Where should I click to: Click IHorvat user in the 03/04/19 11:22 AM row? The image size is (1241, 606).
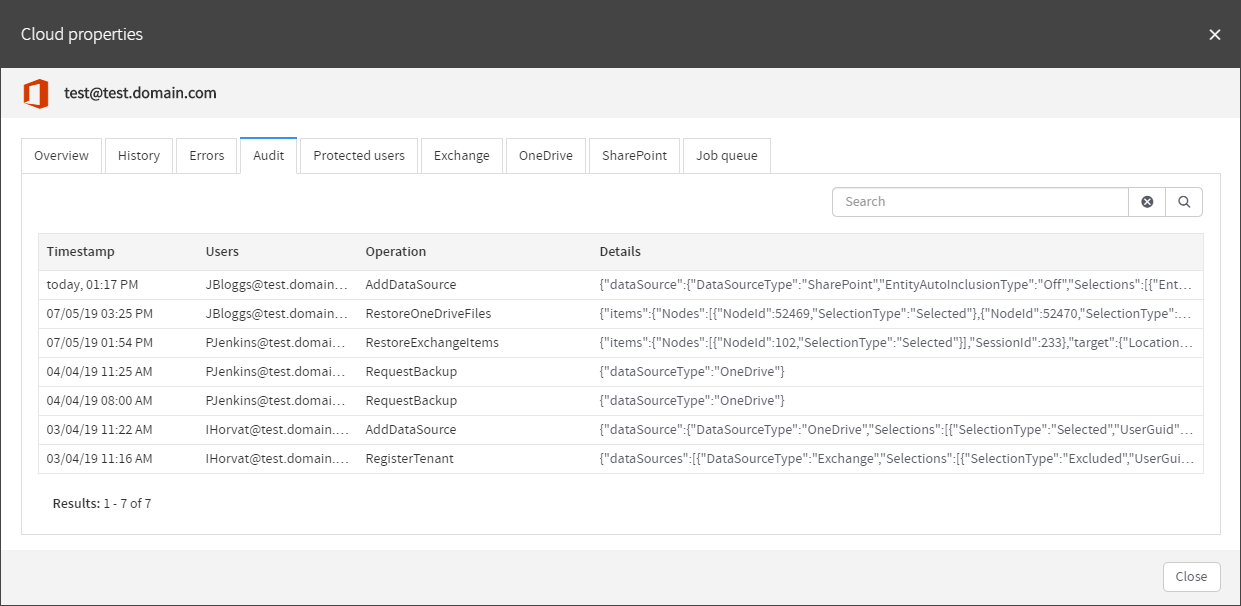coord(277,430)
